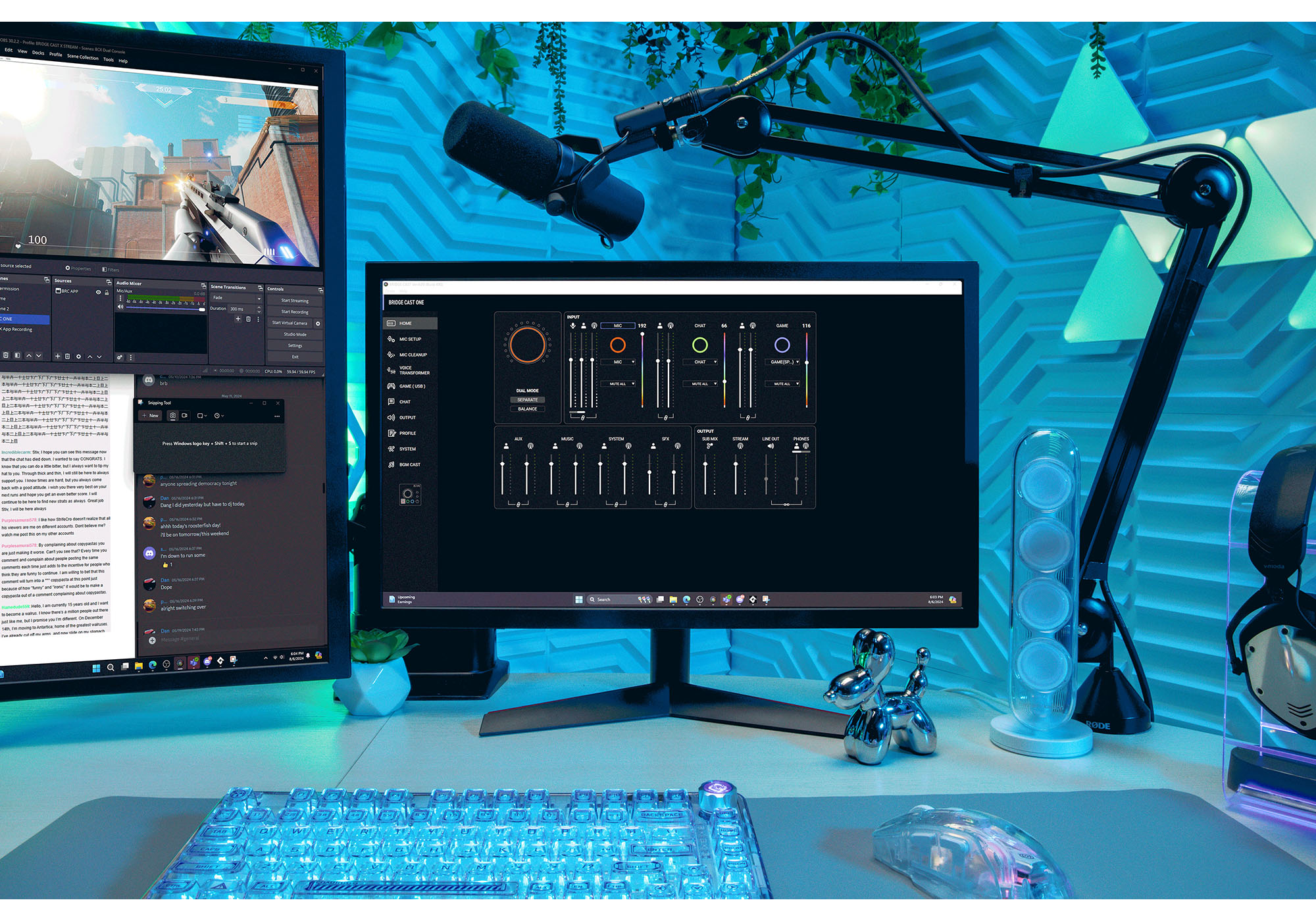This screenshot has width=1316, height=921.
Task: Select BALANCE dial mode
Action: pos(528,409)
